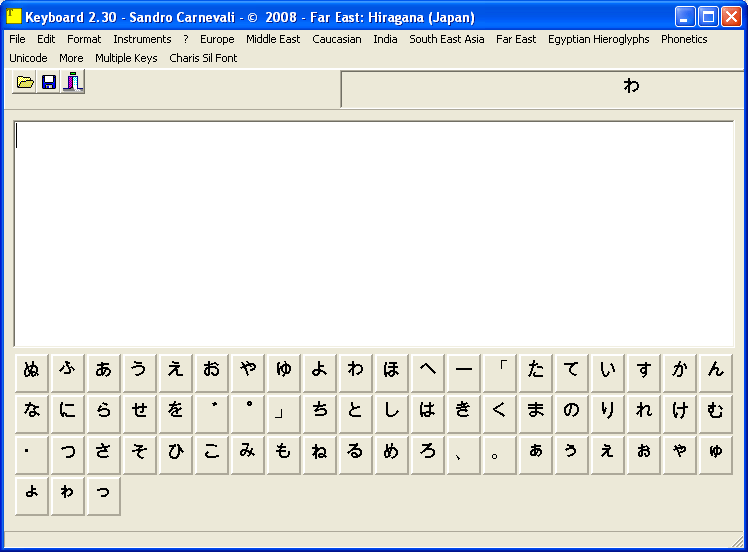Click the toolbar icon next to Save
This screenshot has width=748, height=552.
tap(73, 82)
